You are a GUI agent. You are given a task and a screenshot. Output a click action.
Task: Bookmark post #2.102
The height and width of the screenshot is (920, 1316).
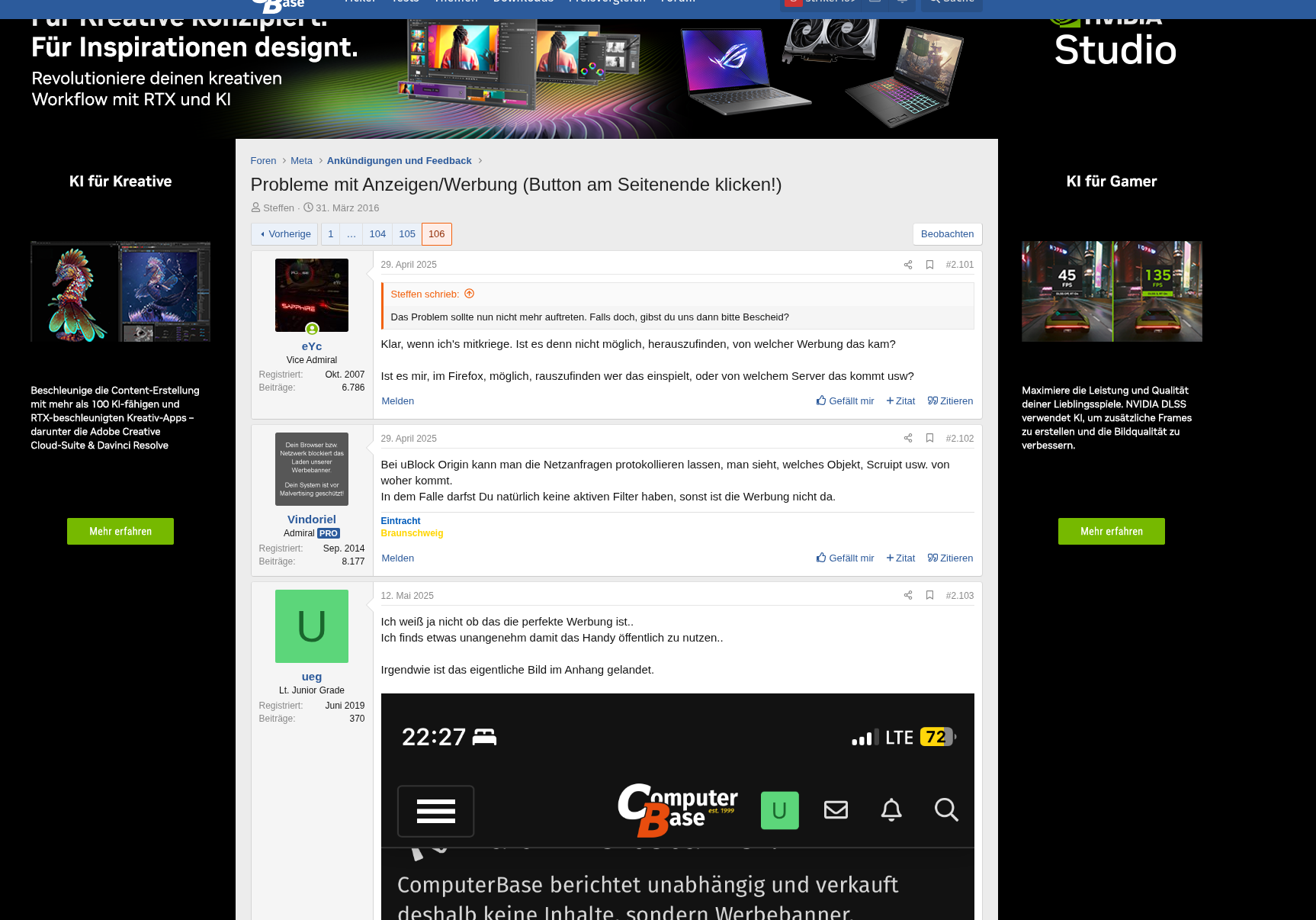929,439
